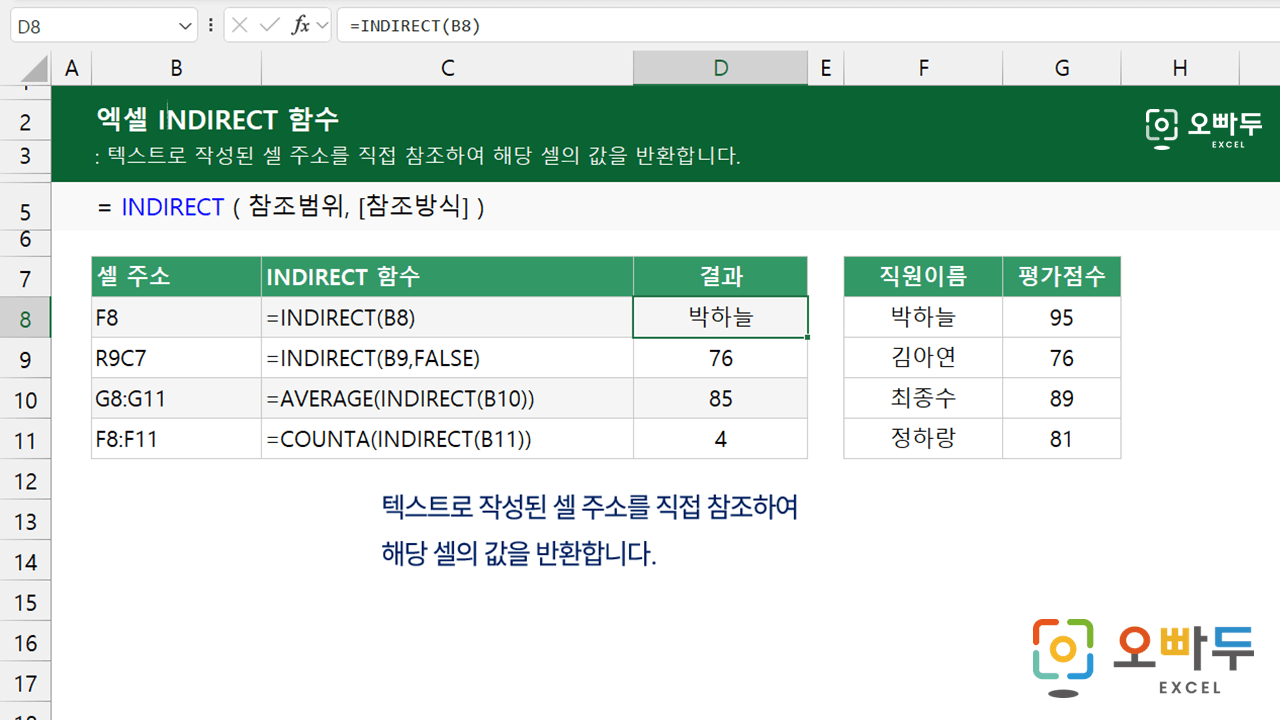Click the Insert Function fx icon
Viewport: 1280px width, 720px height.
point(300,26)
